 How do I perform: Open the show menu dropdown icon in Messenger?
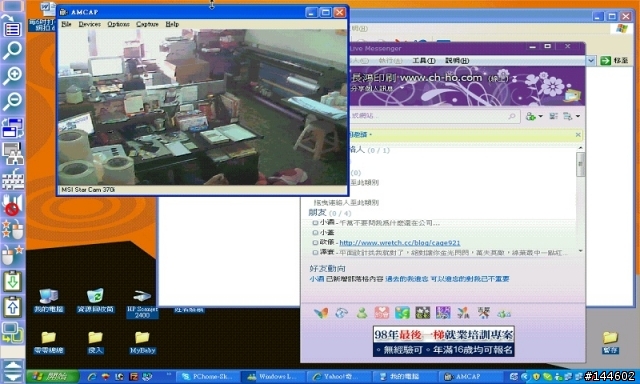pyautogui.click(x=571, y=116)
